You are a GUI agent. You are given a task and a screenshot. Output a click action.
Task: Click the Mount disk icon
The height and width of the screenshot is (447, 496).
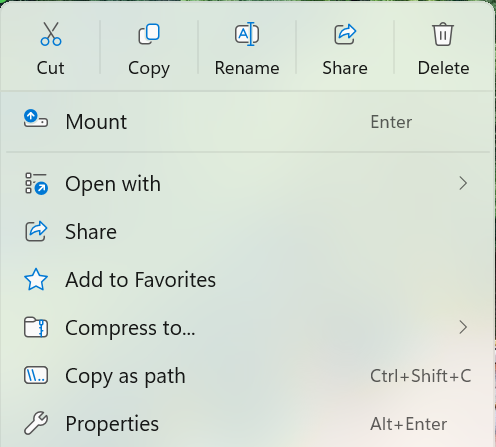coord(36,119)
